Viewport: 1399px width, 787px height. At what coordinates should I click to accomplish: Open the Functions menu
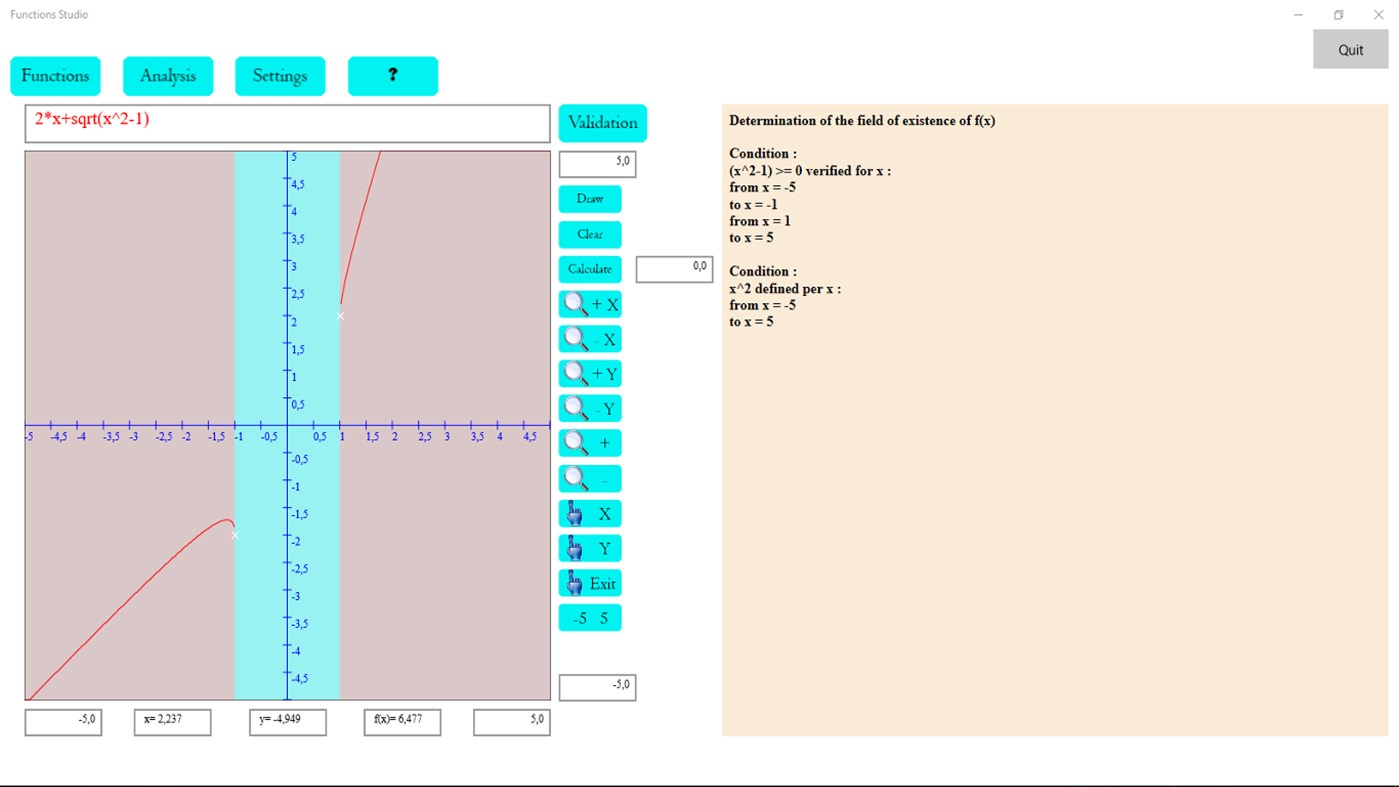[55, 75]
